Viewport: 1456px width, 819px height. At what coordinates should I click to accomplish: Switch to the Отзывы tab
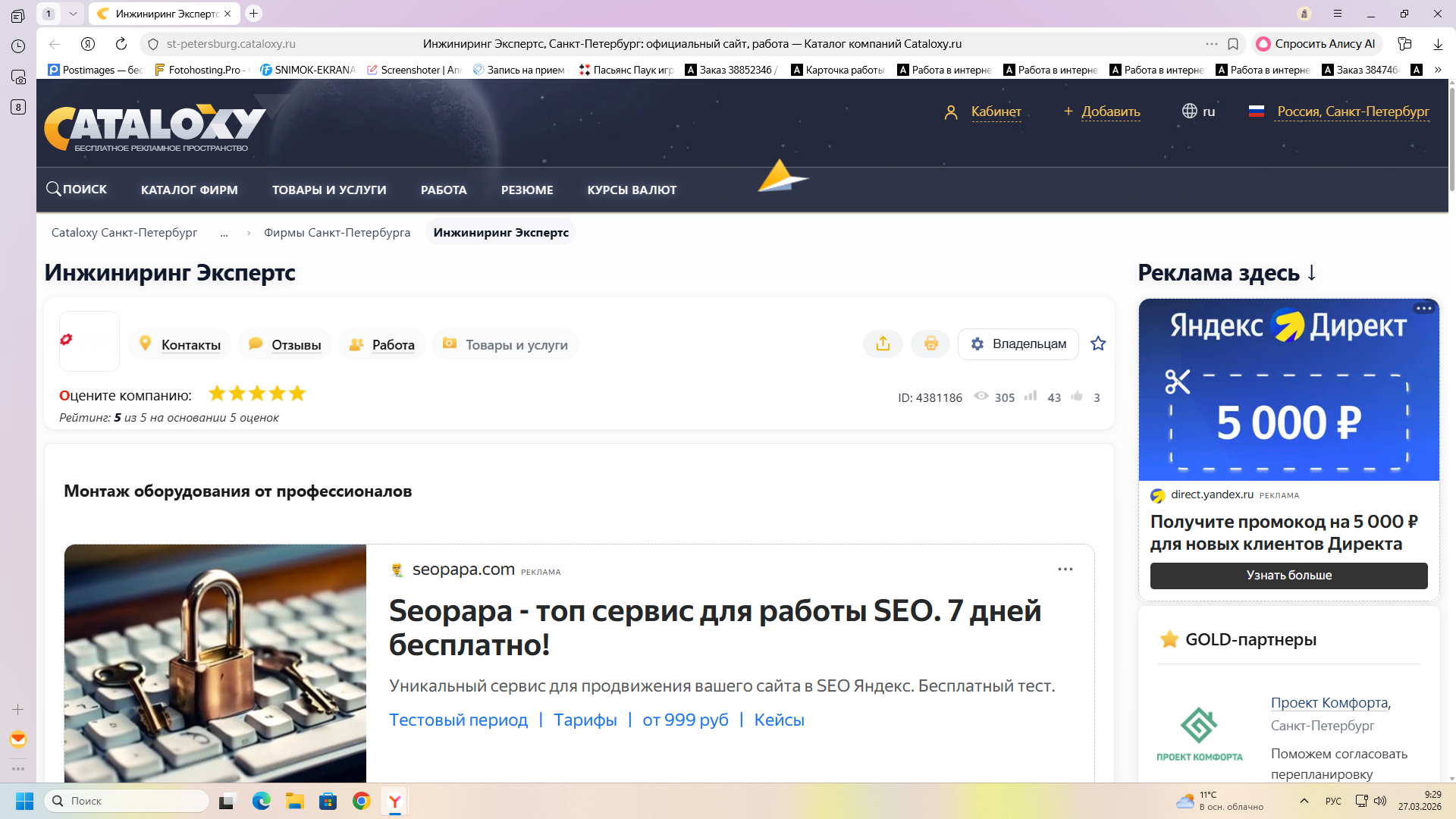point(296,345)
